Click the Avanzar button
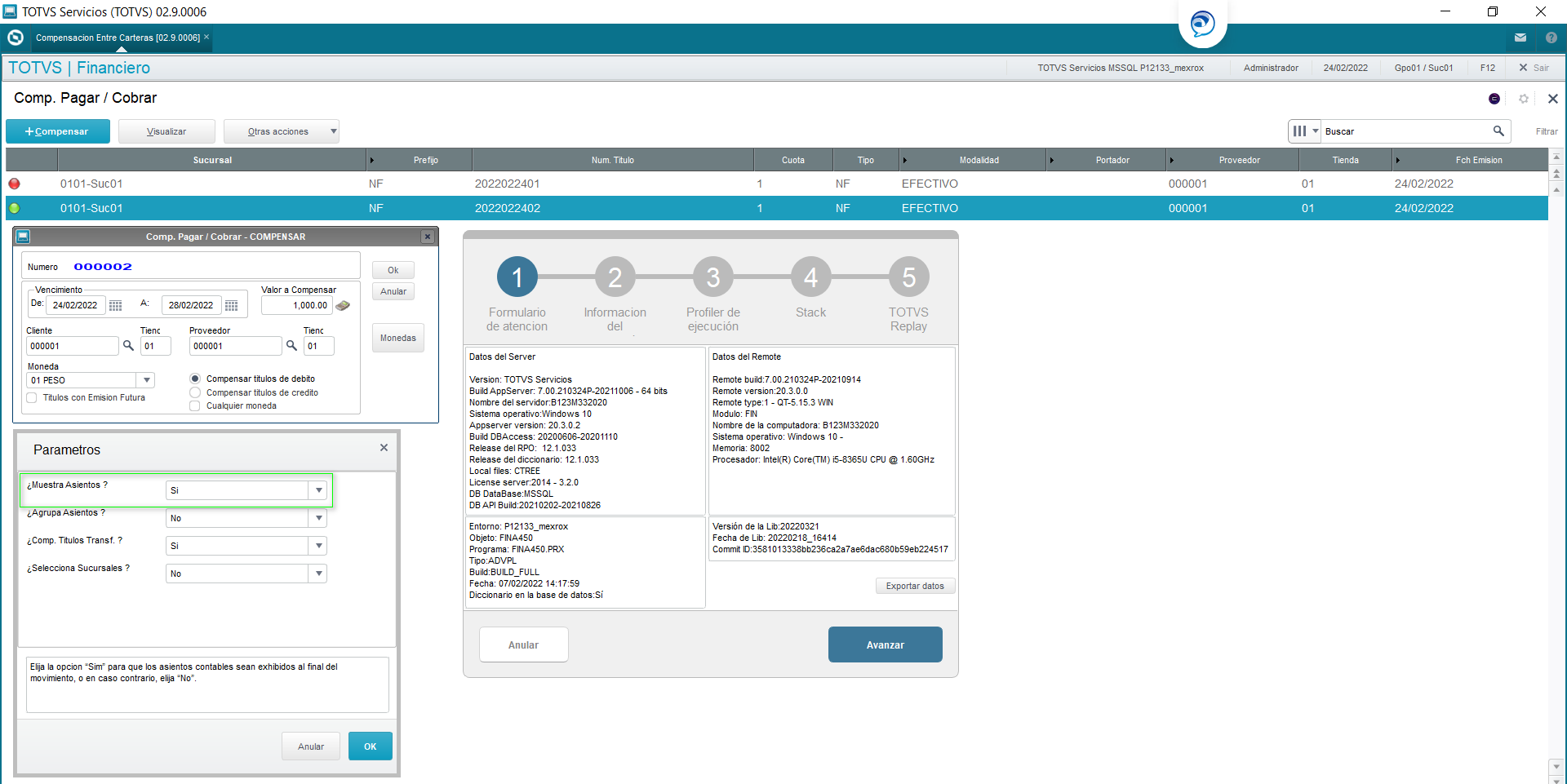 (886, 644)
